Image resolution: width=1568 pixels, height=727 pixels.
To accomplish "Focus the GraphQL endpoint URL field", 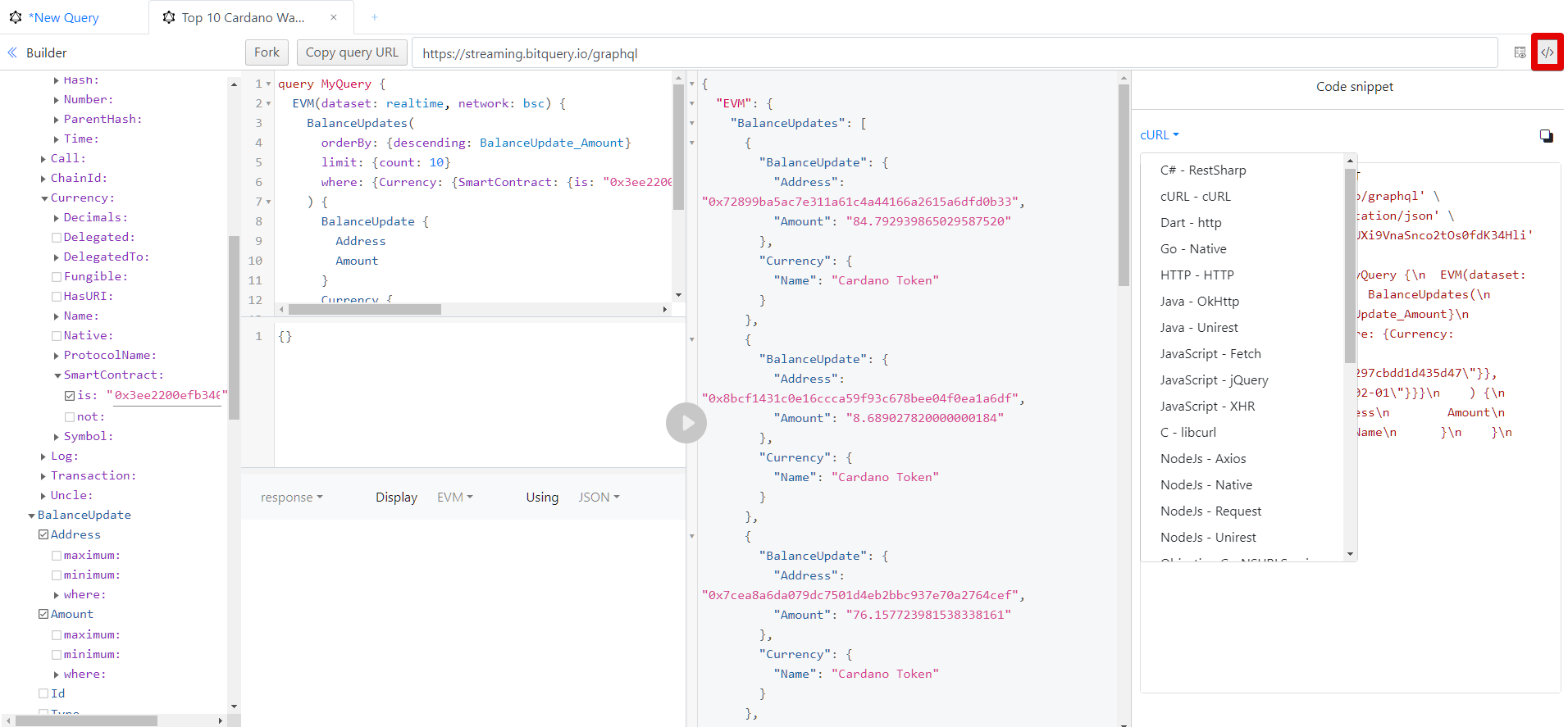I will click(955, 53).
